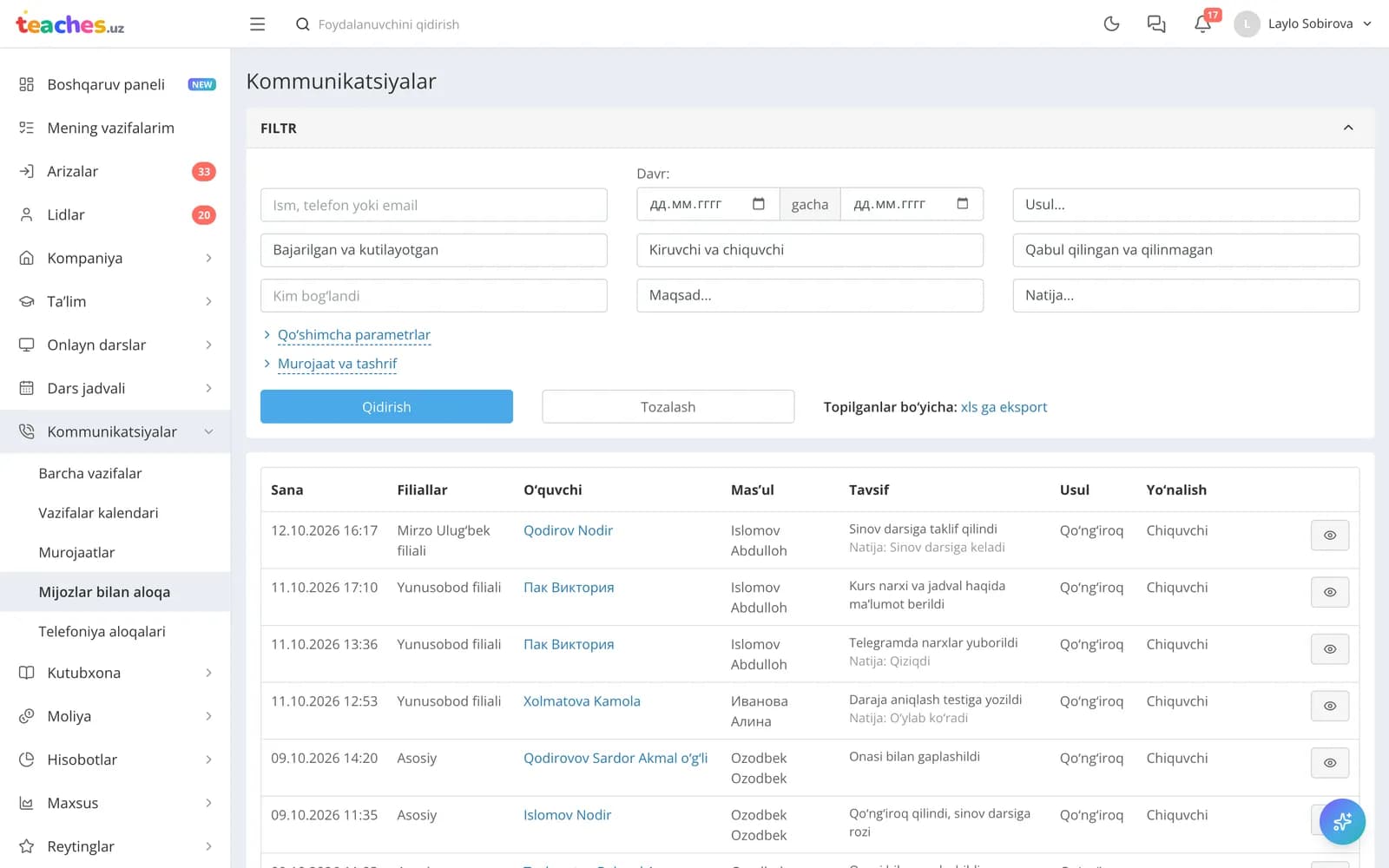1389x868 pixels.
Task: View details eye icon for Qodirov Nodir row
Action: click(x=1330, y=535)
